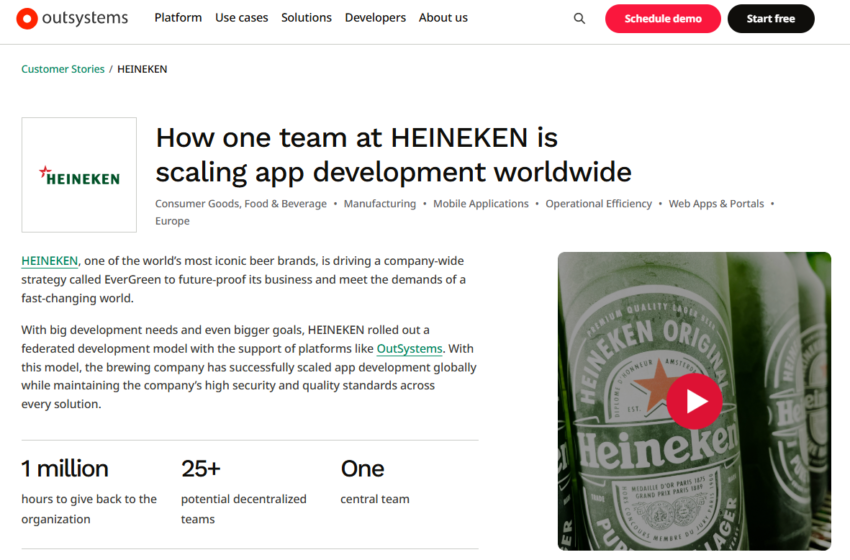Click the '1 million' statistic
The image size is (850, 560).
(65, 468)
